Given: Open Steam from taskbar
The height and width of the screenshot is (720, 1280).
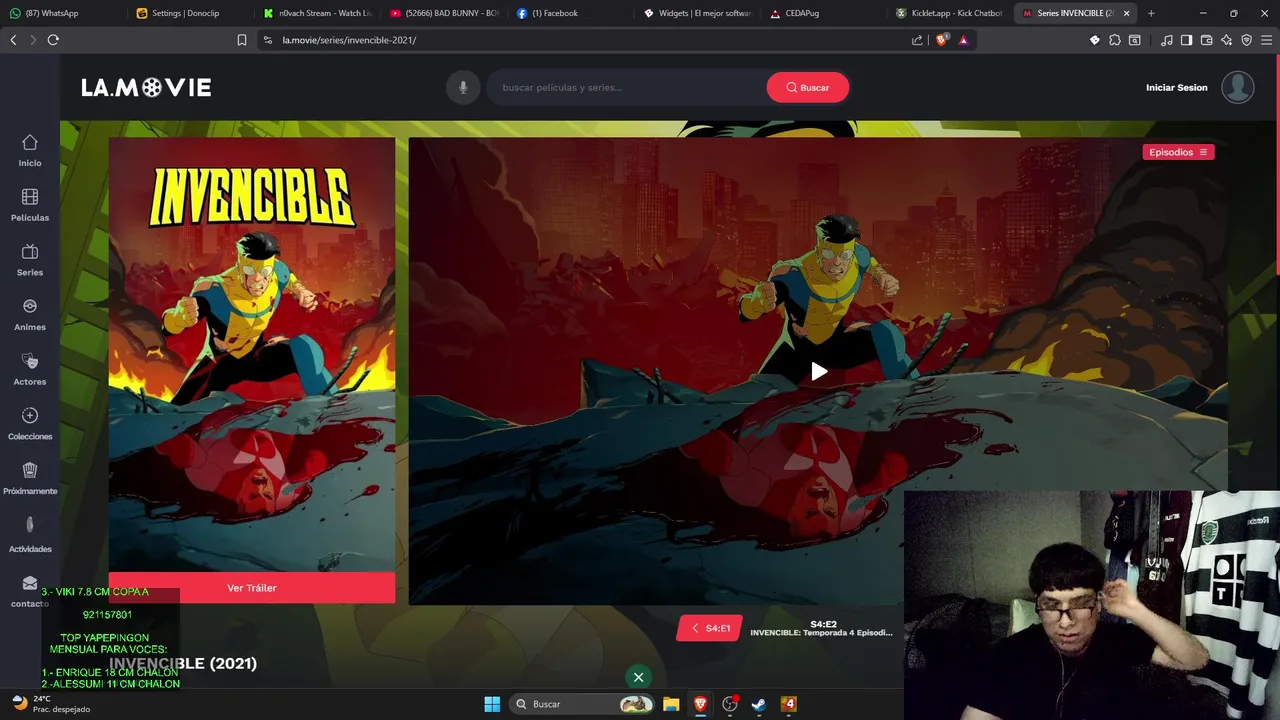Looking at the screenshot, I should [x=759, y=704].
